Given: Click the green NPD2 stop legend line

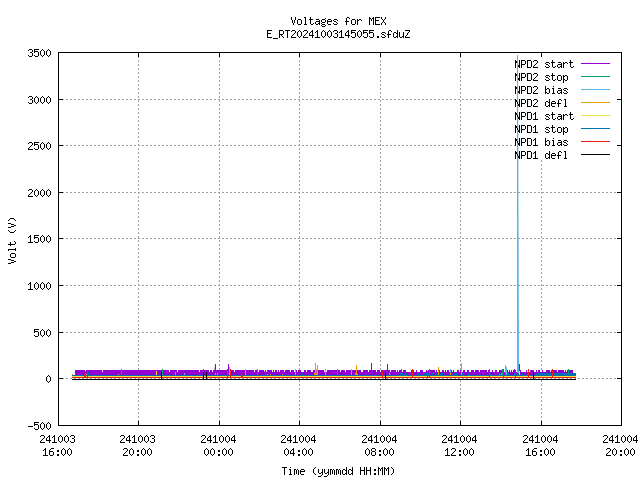Looking at the screenshot, I should 595,77.
